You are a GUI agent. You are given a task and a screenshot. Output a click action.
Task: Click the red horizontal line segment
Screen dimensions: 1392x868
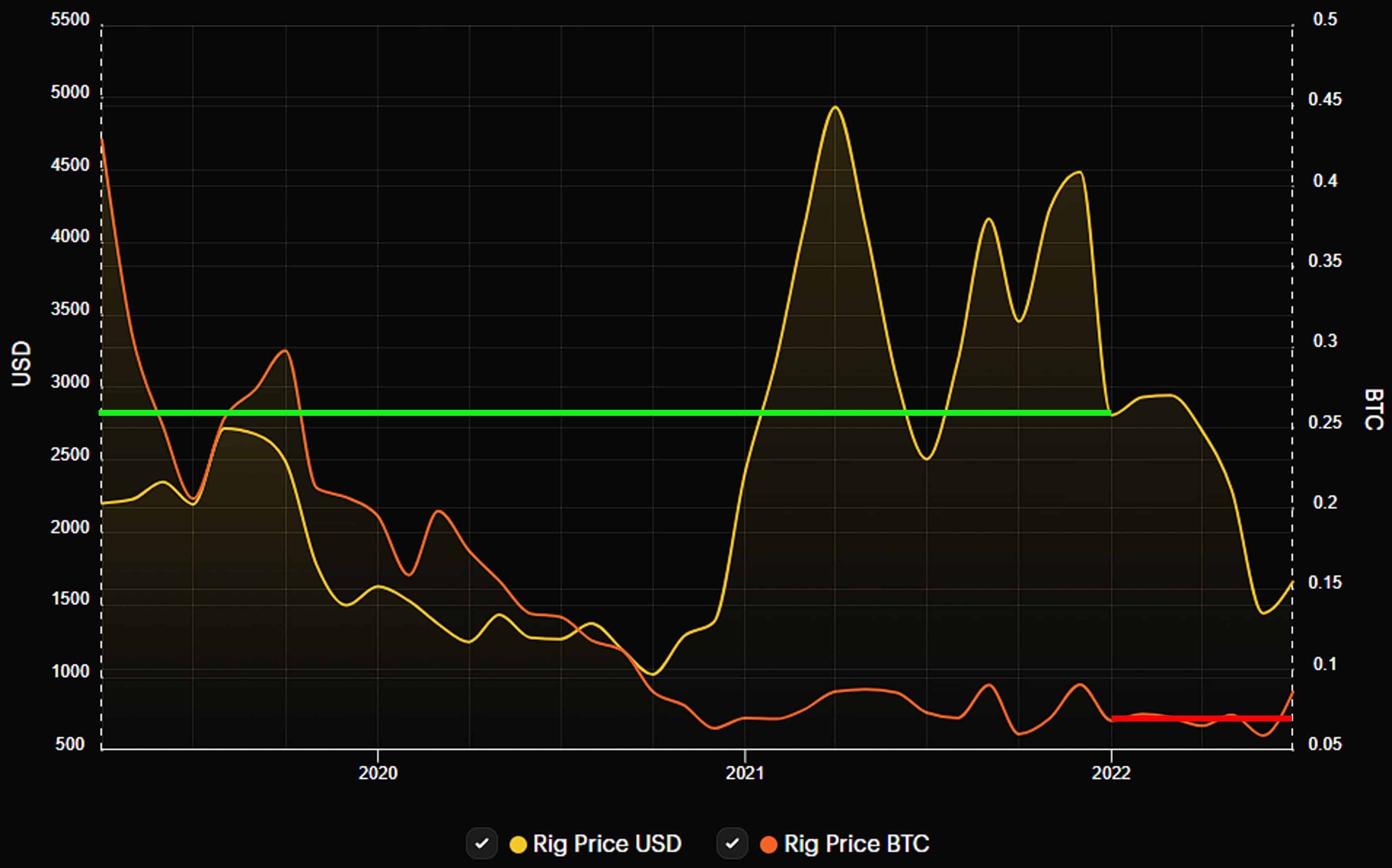click(x=1200, y=718)
